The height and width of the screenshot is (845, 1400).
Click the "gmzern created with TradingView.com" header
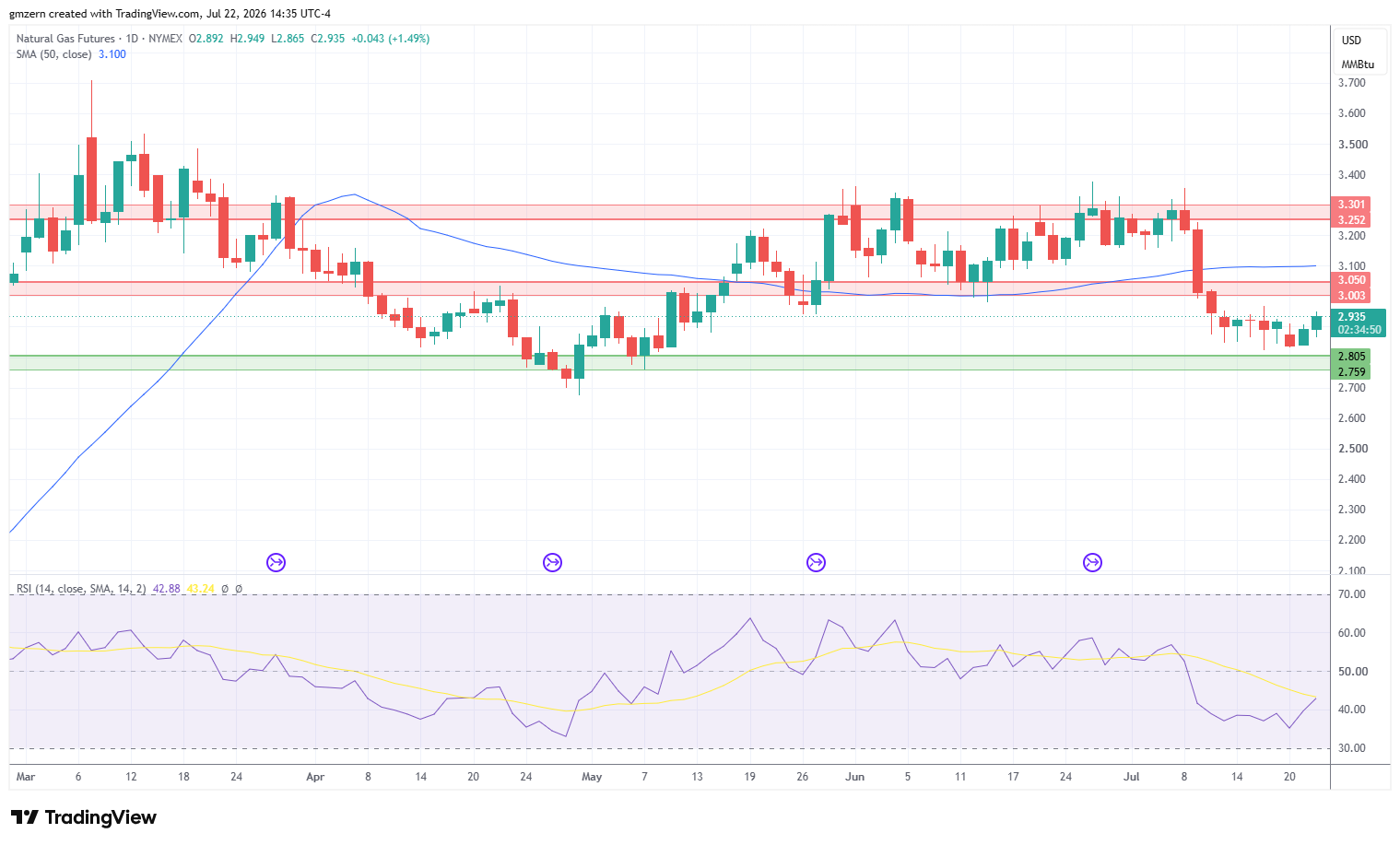pos(104,14)
